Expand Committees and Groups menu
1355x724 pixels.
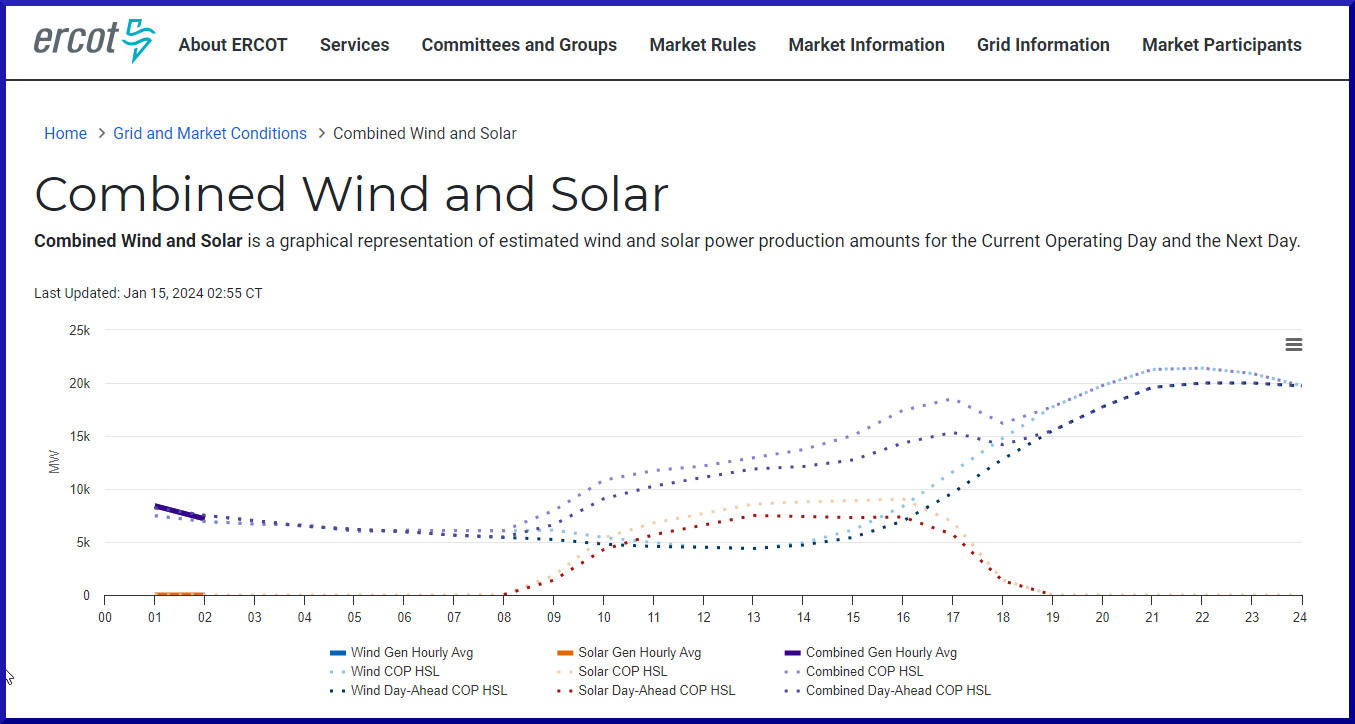[x=519, y=45]
